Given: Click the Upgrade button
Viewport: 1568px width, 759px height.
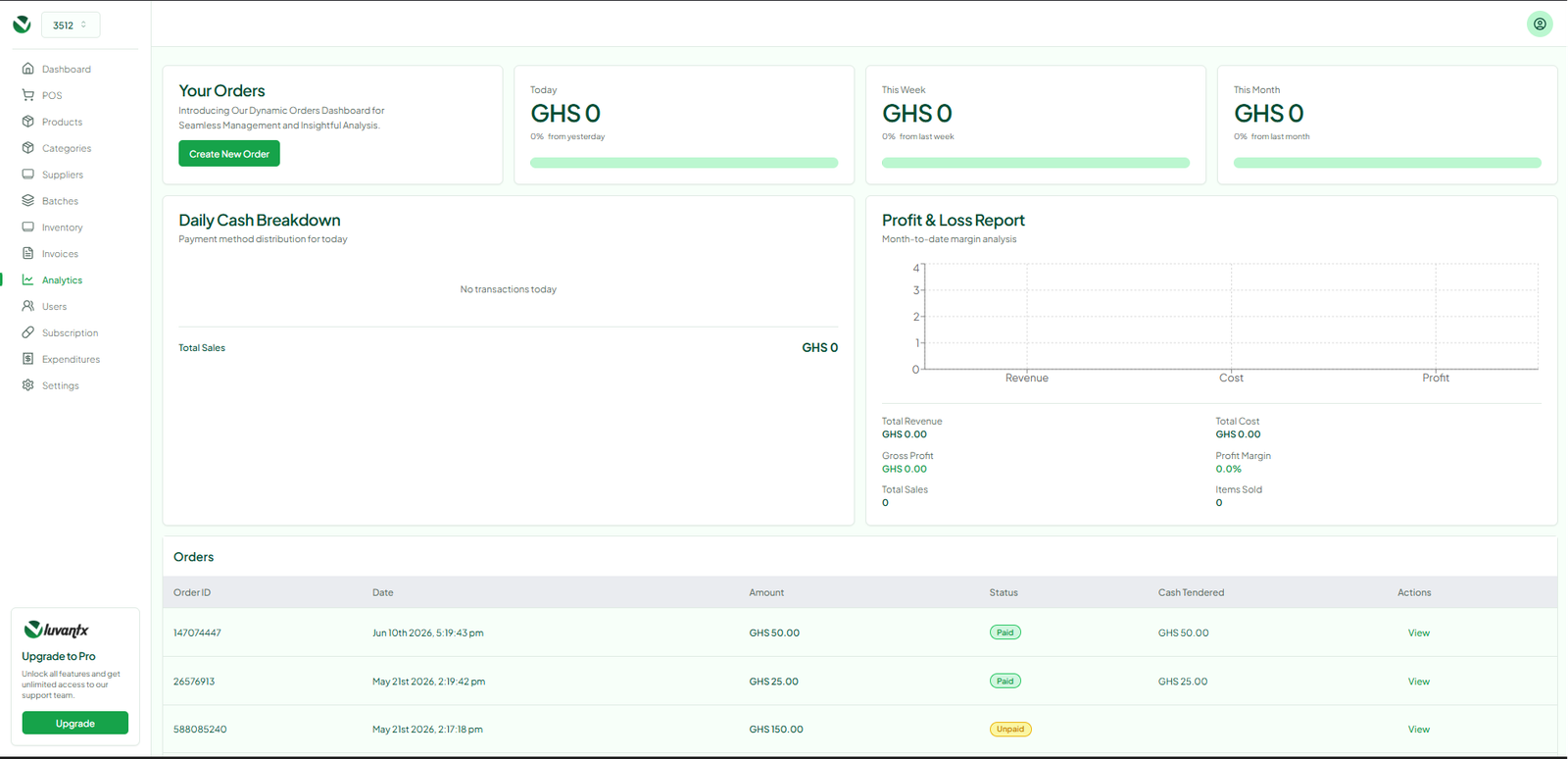Looking at the screenshot, I should pos(75,724).
